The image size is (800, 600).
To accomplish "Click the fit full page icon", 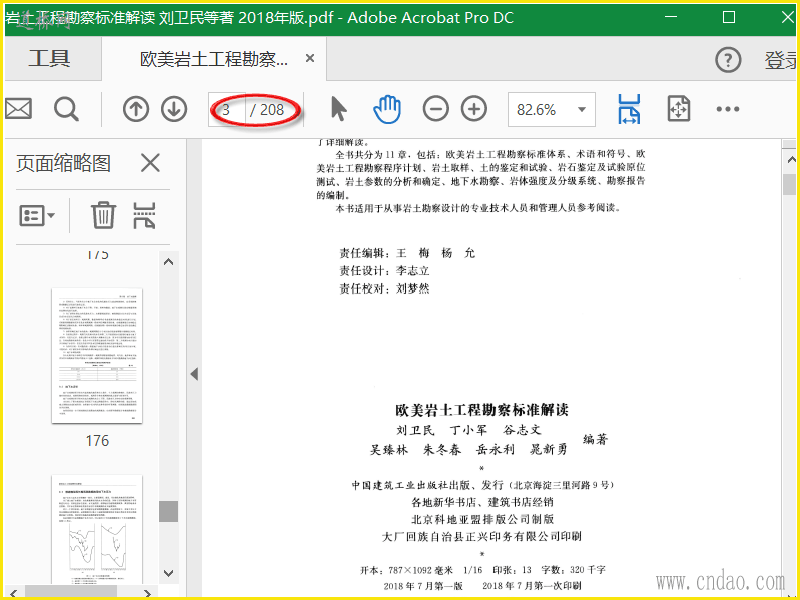I will pyautogui.click(x=679, y=109).
